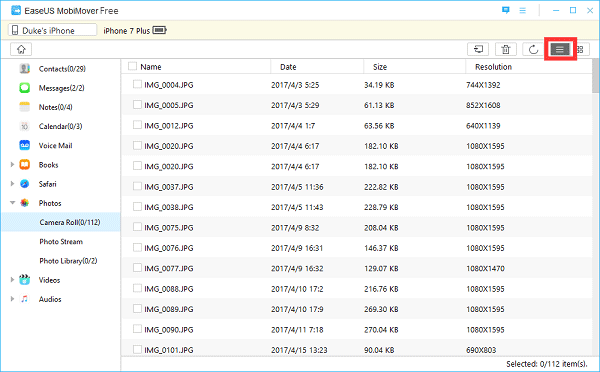Check the box for IMG_0037.JPG
This screenshot has width=600, height=372.
(137, 186)
